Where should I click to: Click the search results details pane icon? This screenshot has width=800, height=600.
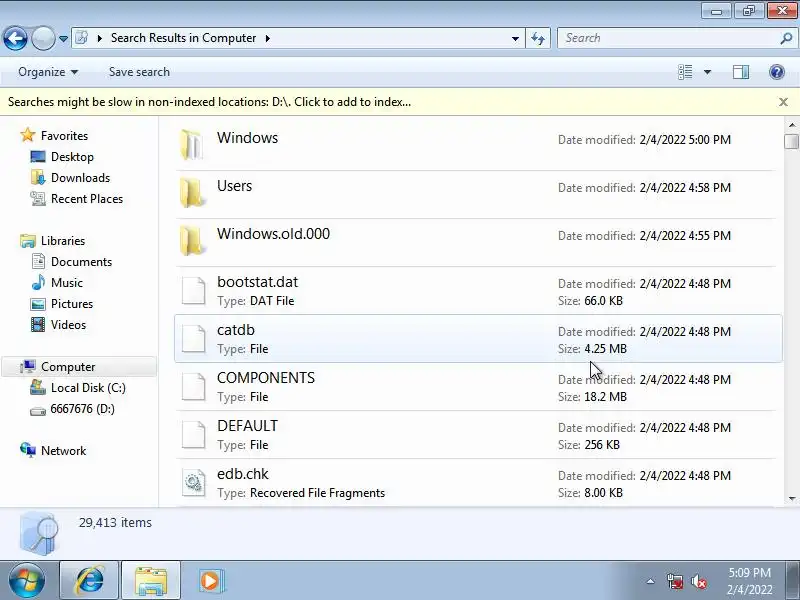tap(39, 534)
